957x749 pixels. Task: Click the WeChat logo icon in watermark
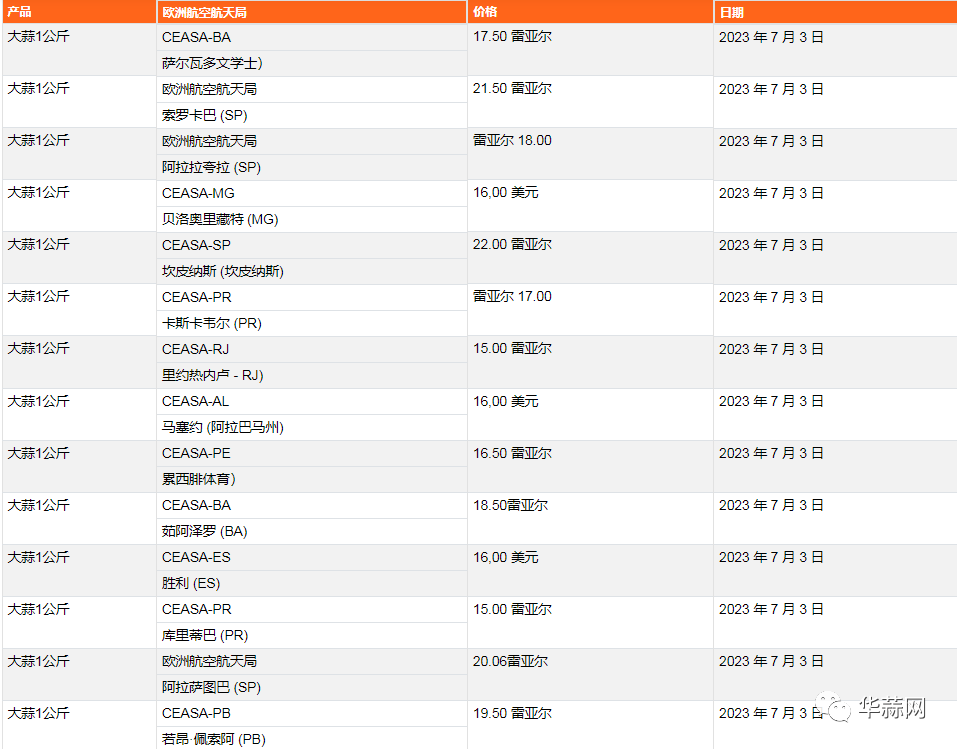click(833, 707)
